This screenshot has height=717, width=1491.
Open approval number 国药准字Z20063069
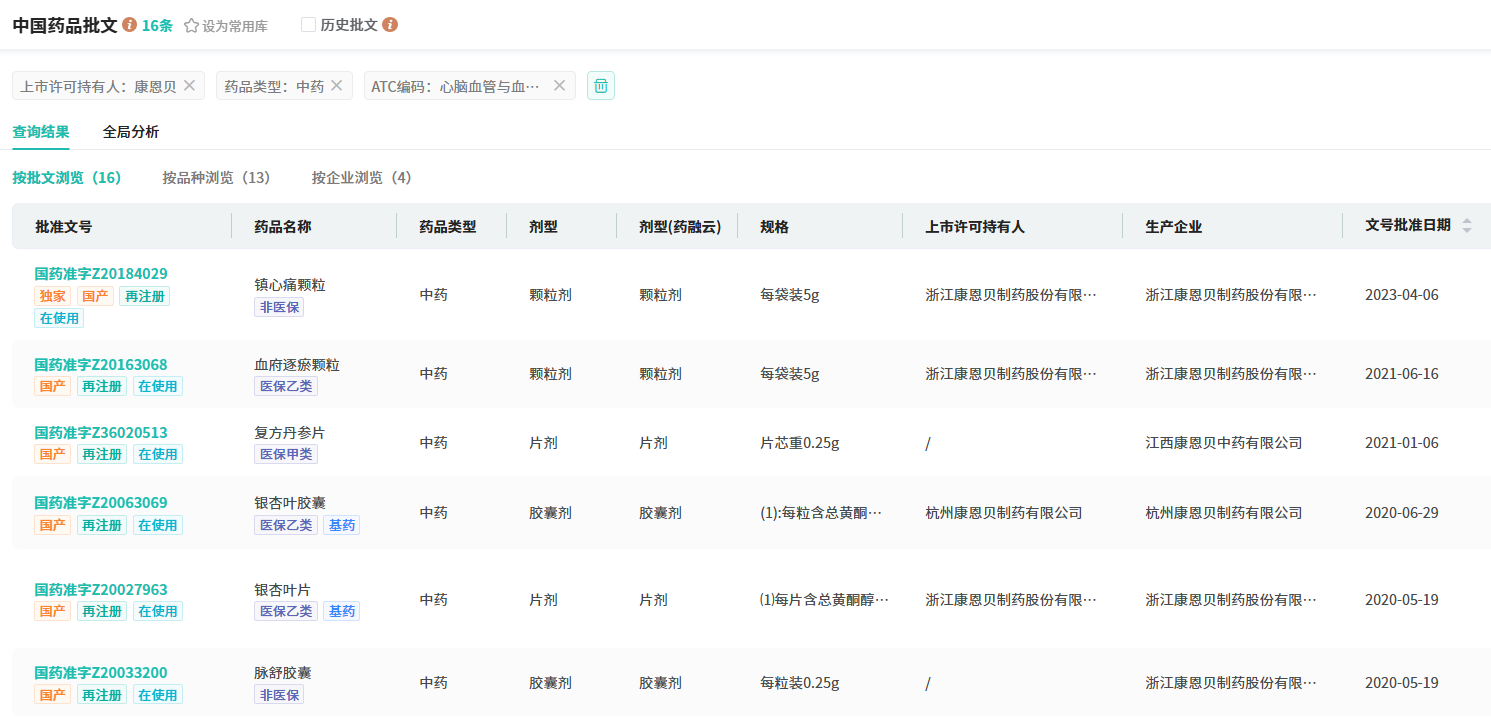(x=101, y=503)
